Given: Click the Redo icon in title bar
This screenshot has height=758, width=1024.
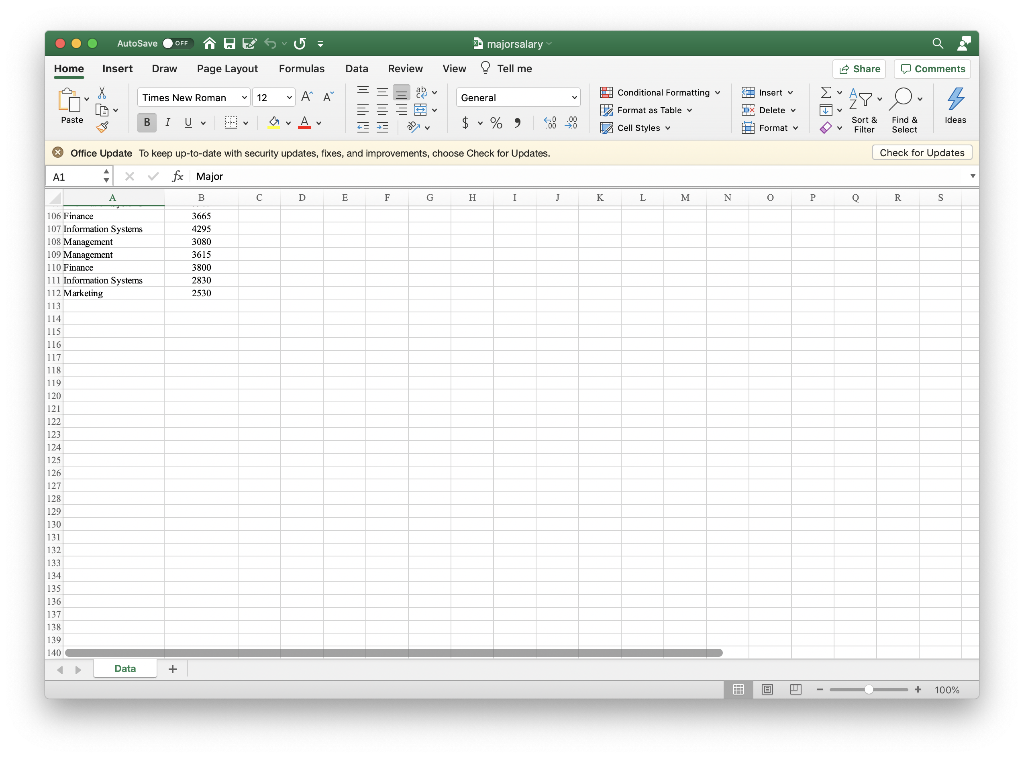Looking at the screenshot, I should pos(300,43).
